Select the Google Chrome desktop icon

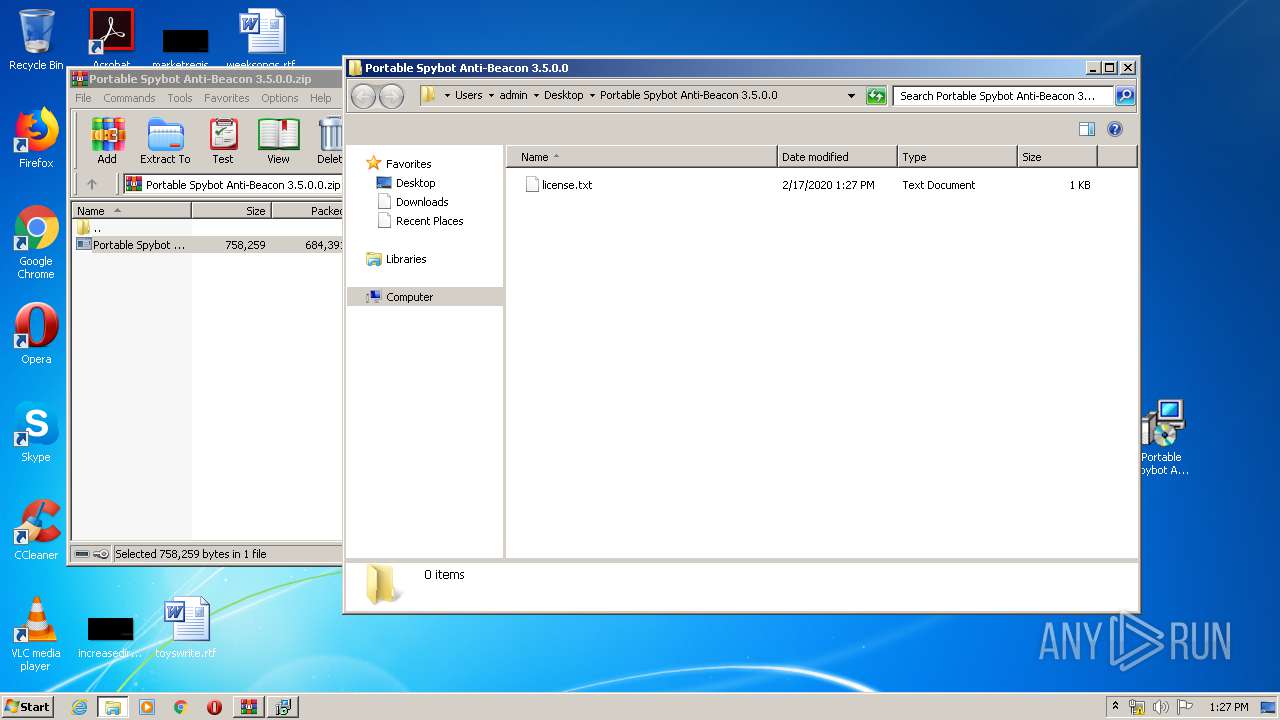click(36, 242)
